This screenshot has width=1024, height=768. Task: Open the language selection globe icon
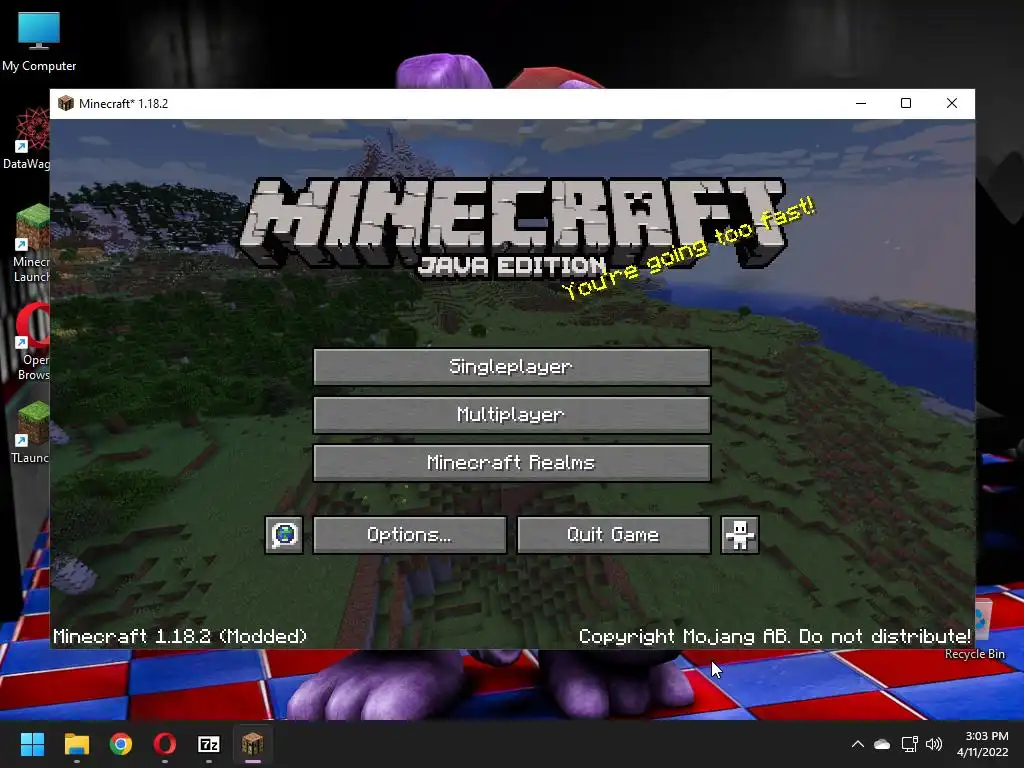(x=284, y=535)
